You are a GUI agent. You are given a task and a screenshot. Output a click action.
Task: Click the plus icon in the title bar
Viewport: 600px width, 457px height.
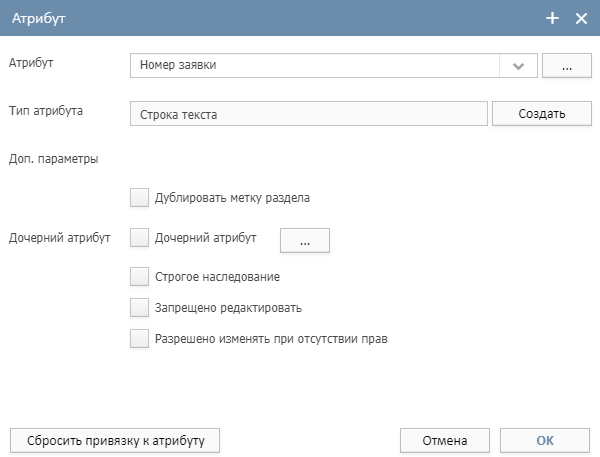[552, 18]
